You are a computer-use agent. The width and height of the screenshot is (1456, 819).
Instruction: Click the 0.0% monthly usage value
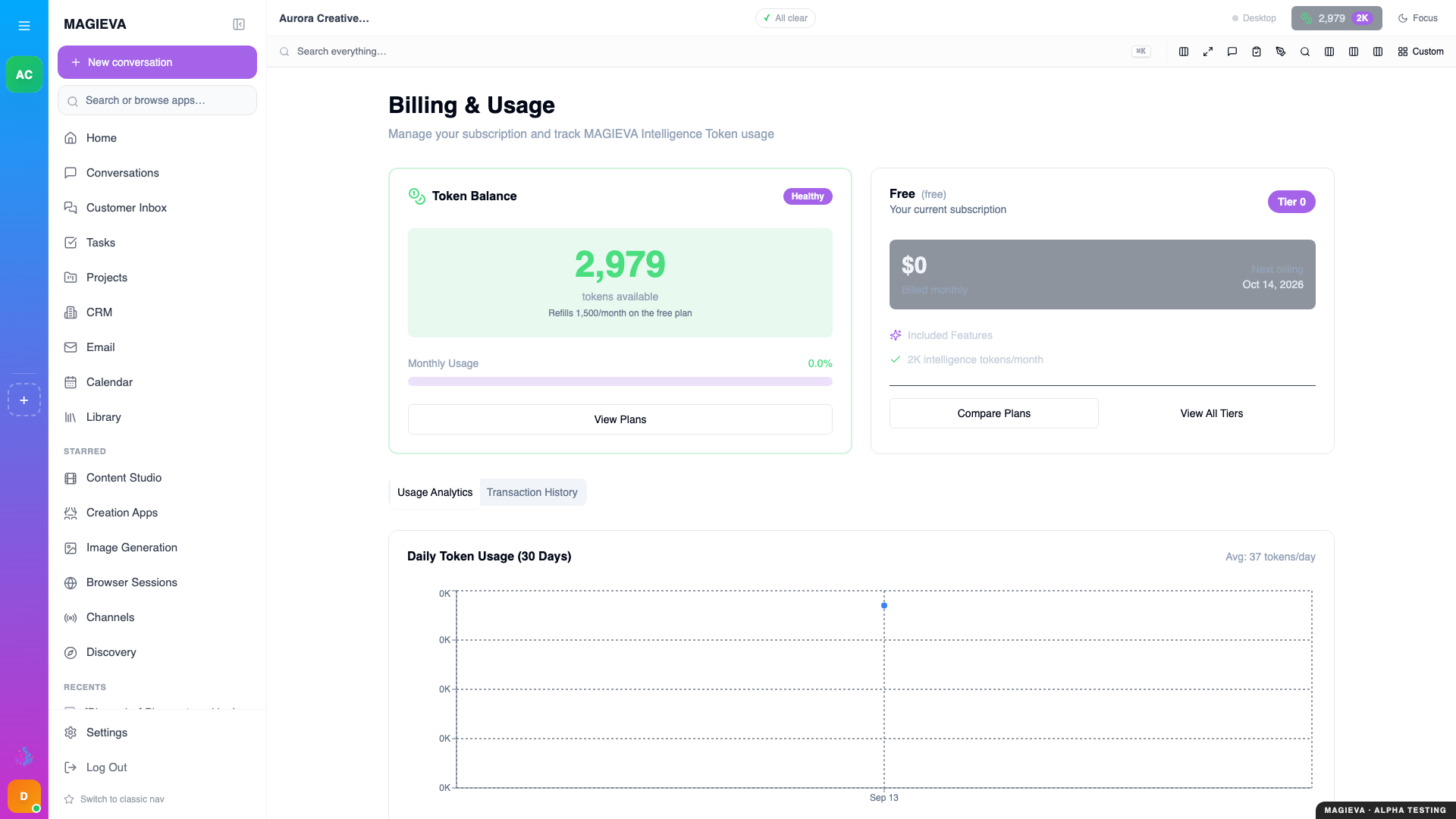click(820, 363)
